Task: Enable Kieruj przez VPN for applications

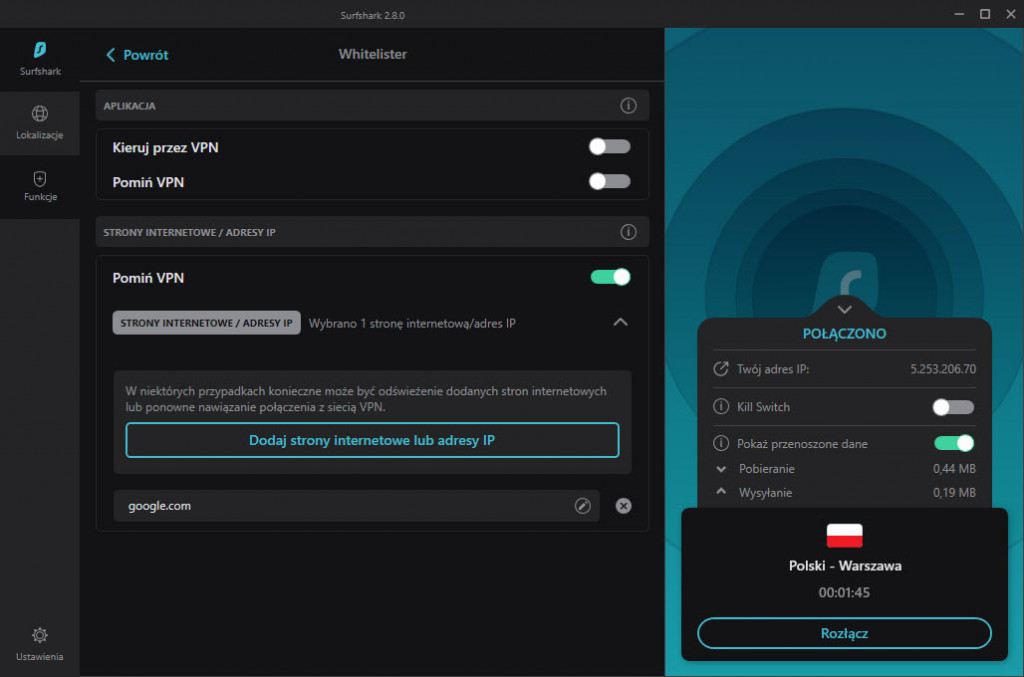Action: 609,147
